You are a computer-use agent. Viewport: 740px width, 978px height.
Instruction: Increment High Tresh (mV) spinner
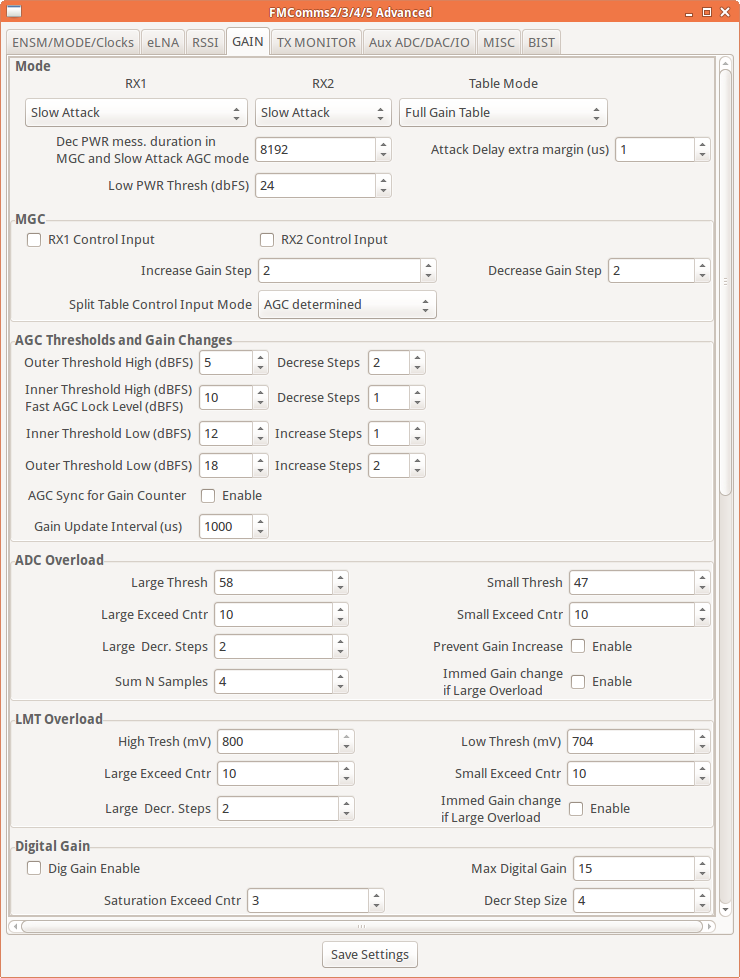pos(347,736)
